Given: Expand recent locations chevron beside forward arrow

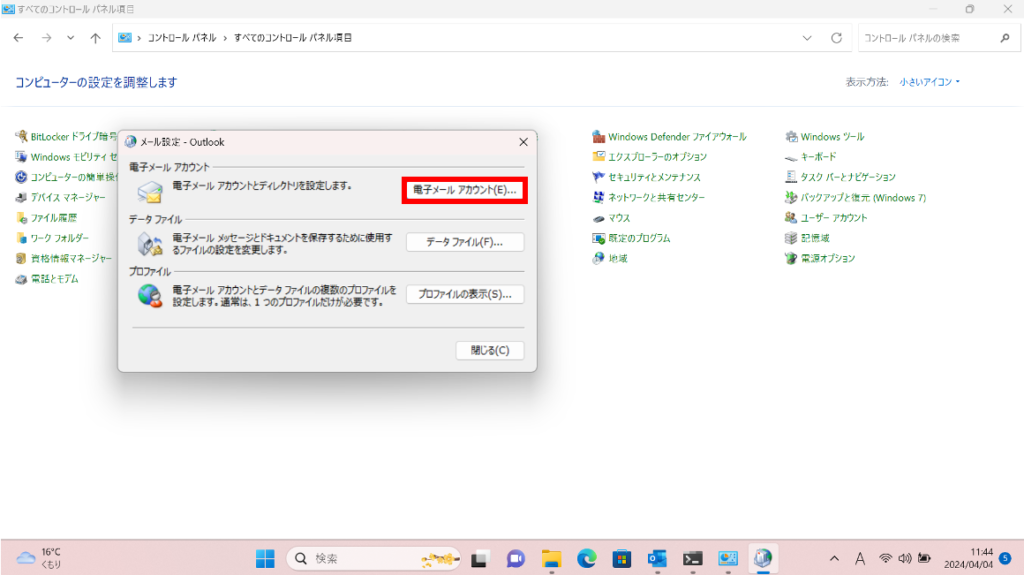Looking at the screenshot, I should click(x=70, y=38).
